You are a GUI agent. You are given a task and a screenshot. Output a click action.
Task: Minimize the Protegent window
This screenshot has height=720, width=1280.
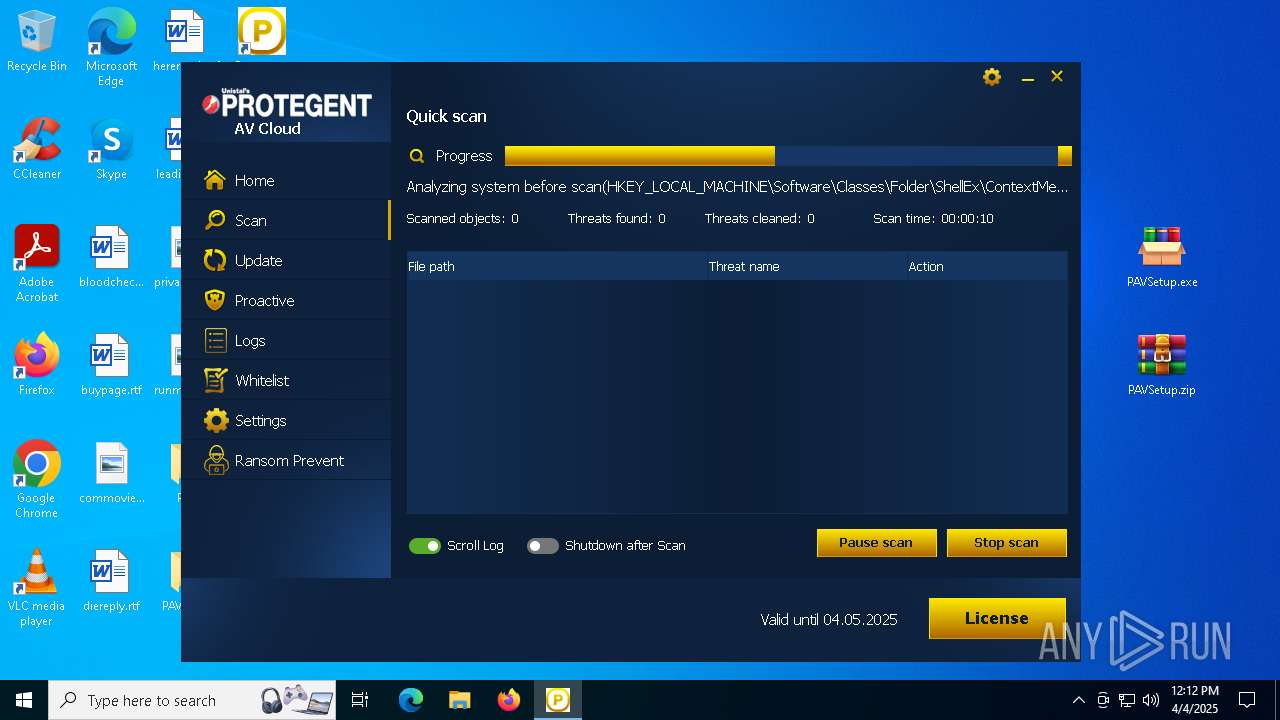[1027, 77]
